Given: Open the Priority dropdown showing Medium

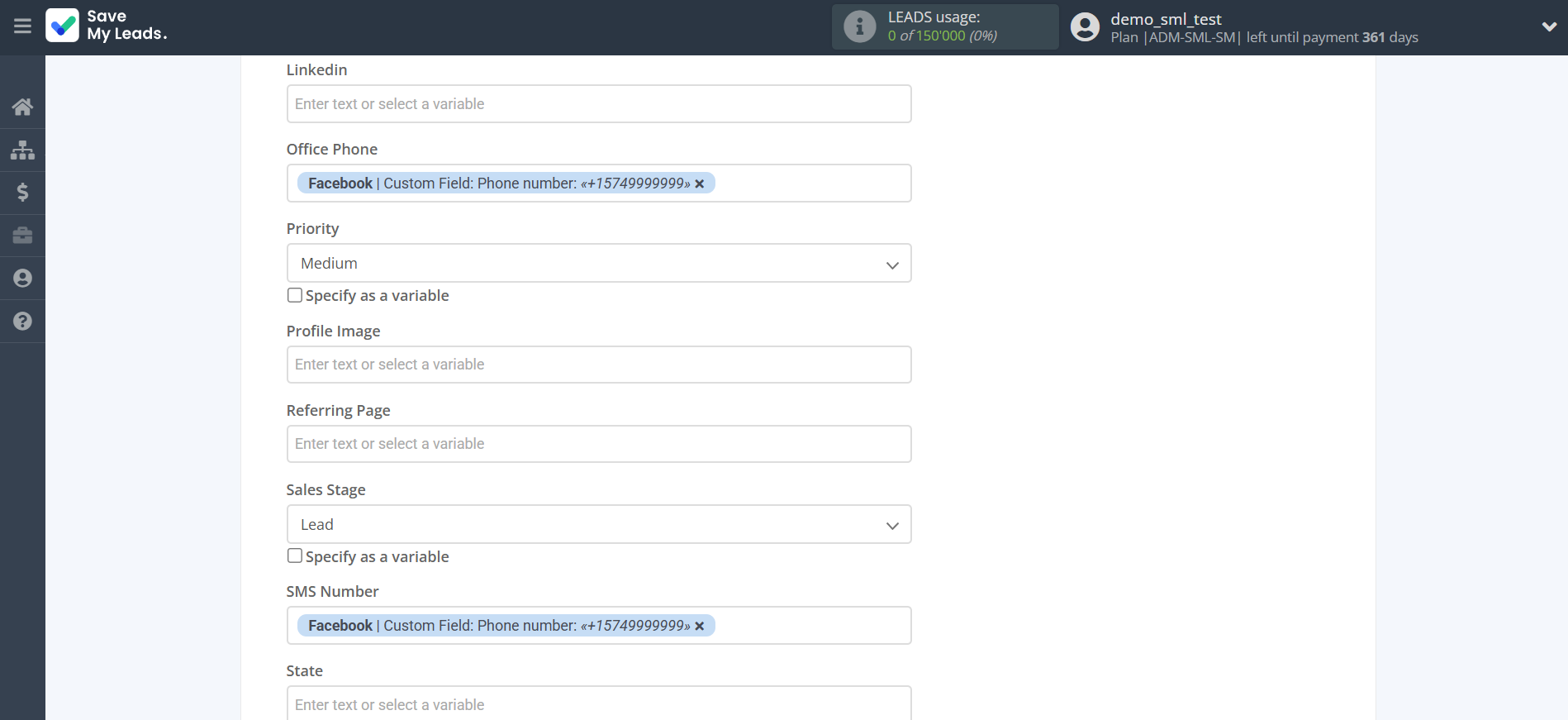Looking at the screenshot, I should (598, 263).
